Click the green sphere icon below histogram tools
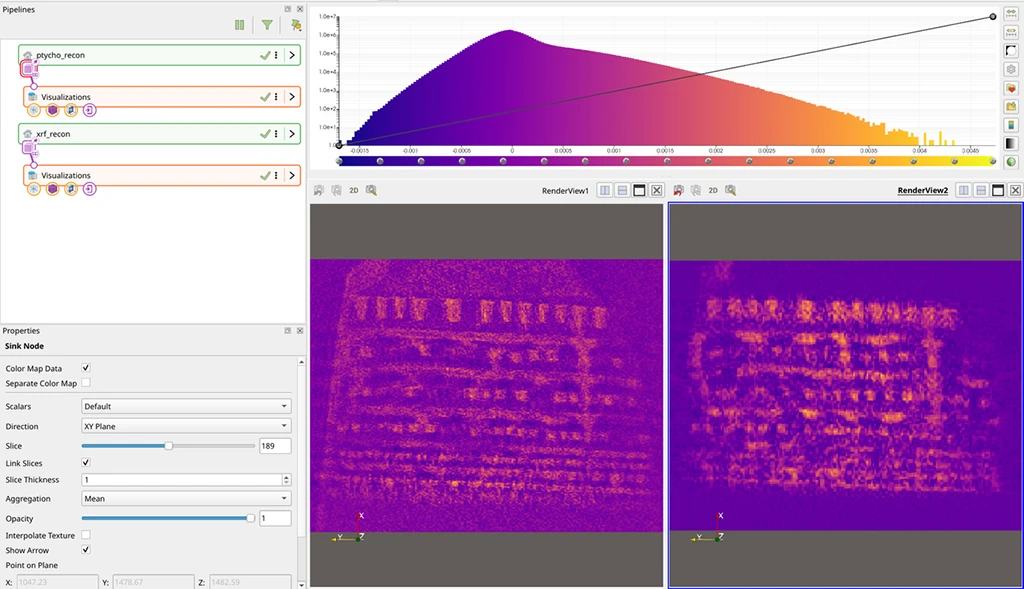This screenshot has height=589, width=1024. 1011,162
